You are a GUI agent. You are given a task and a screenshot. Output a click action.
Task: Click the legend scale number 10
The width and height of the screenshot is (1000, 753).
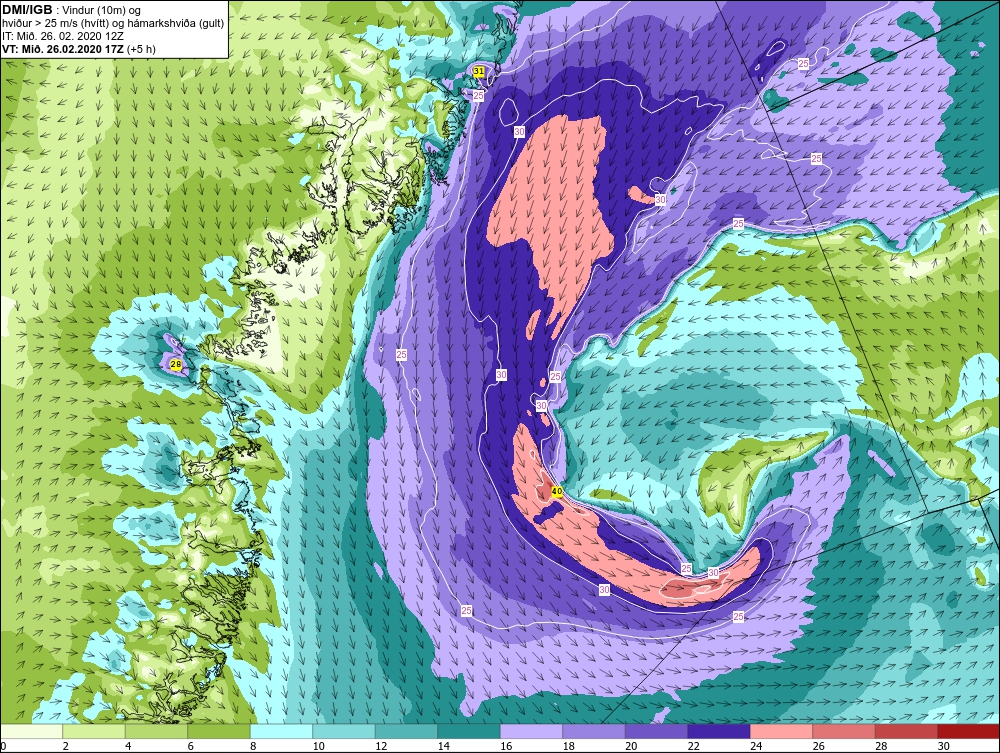319,746
